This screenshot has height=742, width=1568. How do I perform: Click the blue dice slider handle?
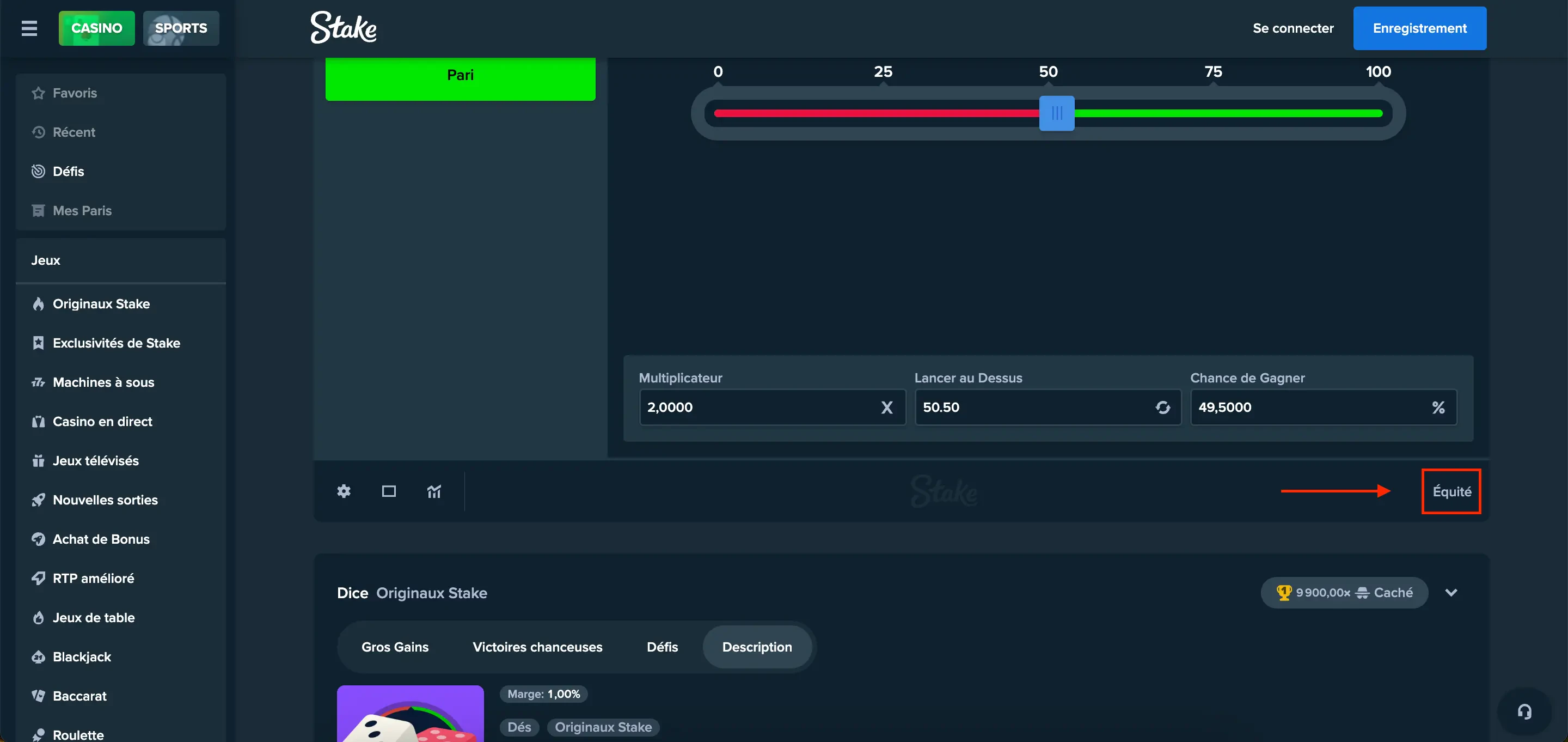coord(1057,113)
